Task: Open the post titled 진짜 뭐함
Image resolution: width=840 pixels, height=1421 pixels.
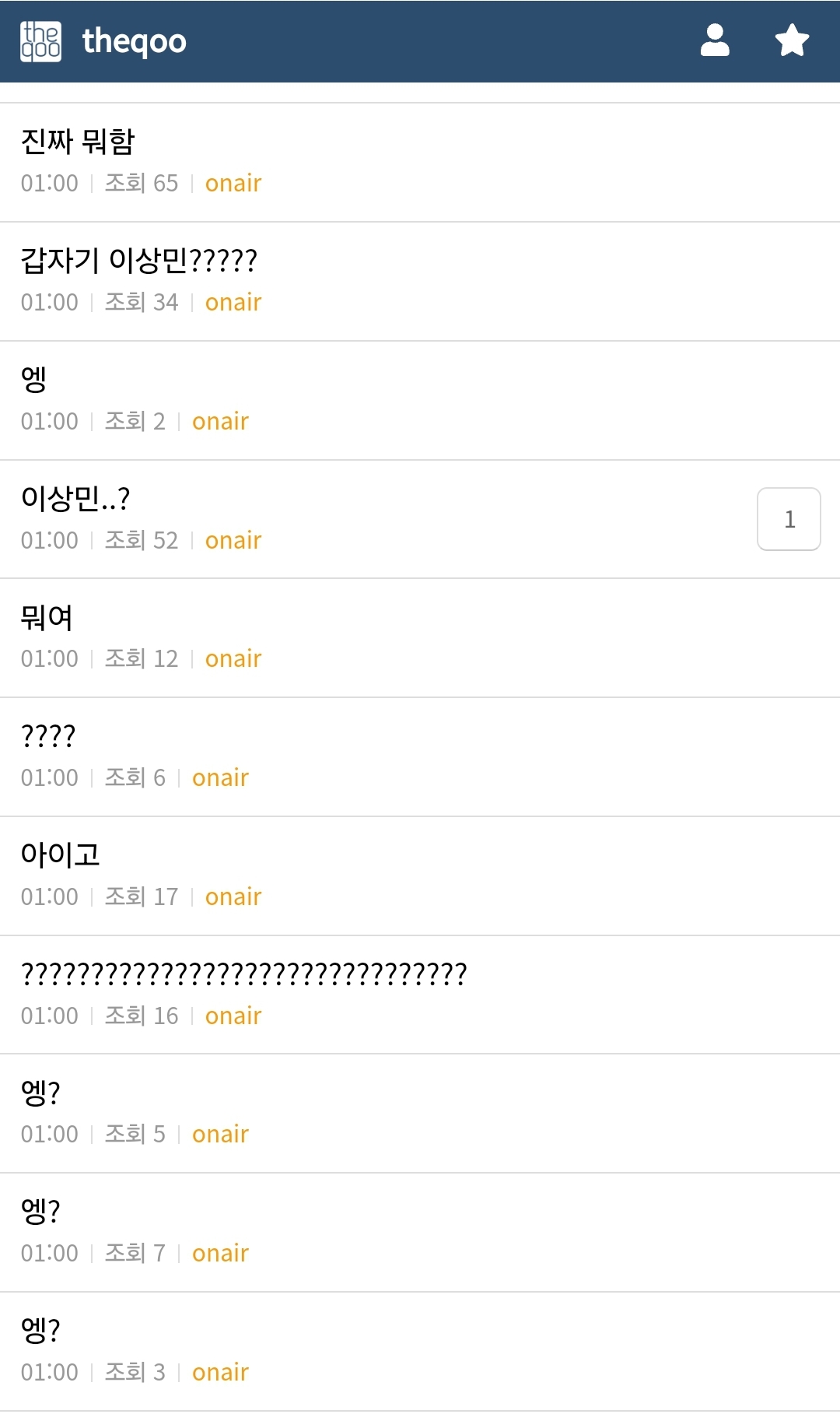Action: coord(78,142)
